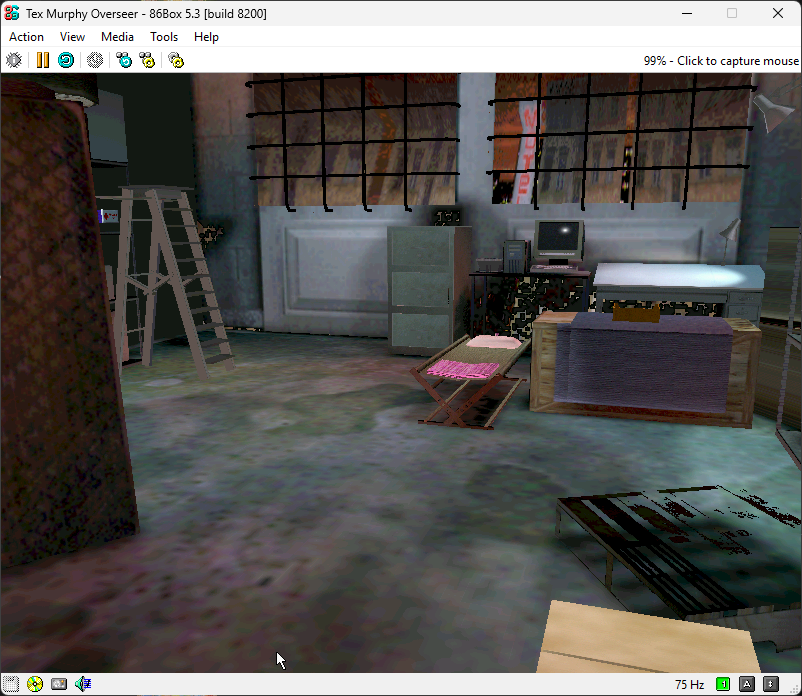Click the sound speaker icon in status bar

(83, 684)
